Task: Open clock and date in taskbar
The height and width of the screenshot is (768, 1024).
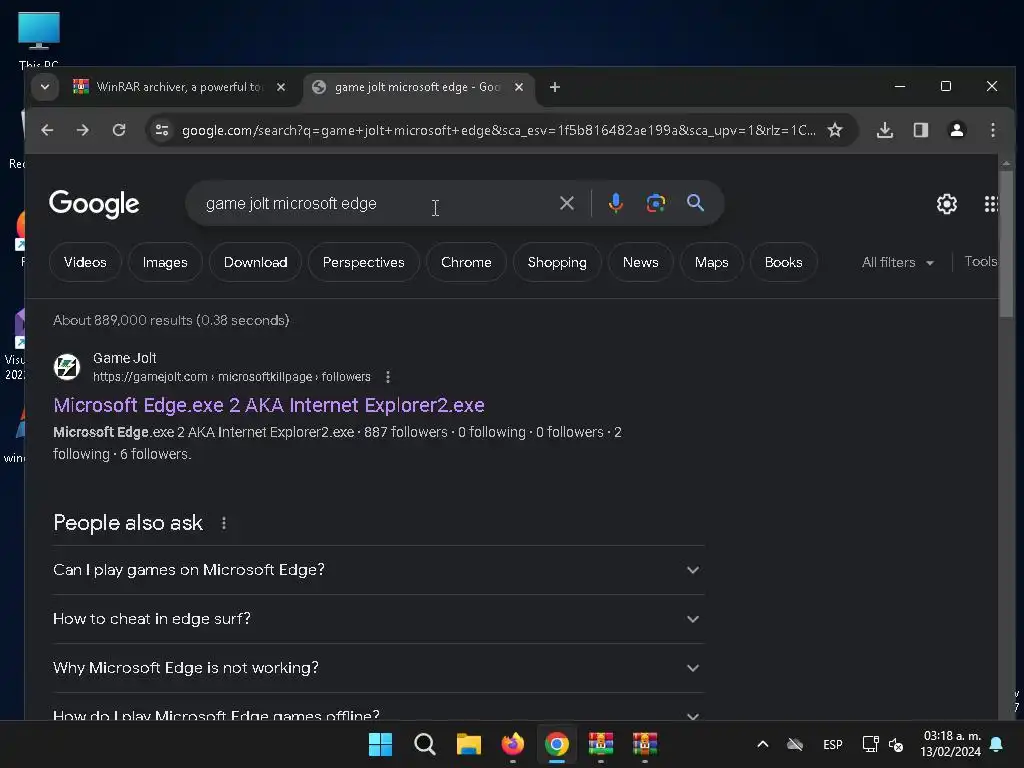Action: coord(951,744)
